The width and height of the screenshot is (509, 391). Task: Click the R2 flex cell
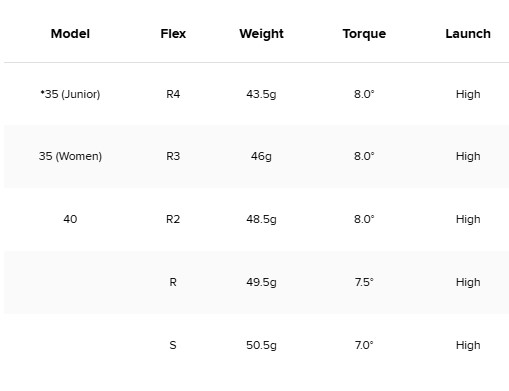[x=173, y=219]
